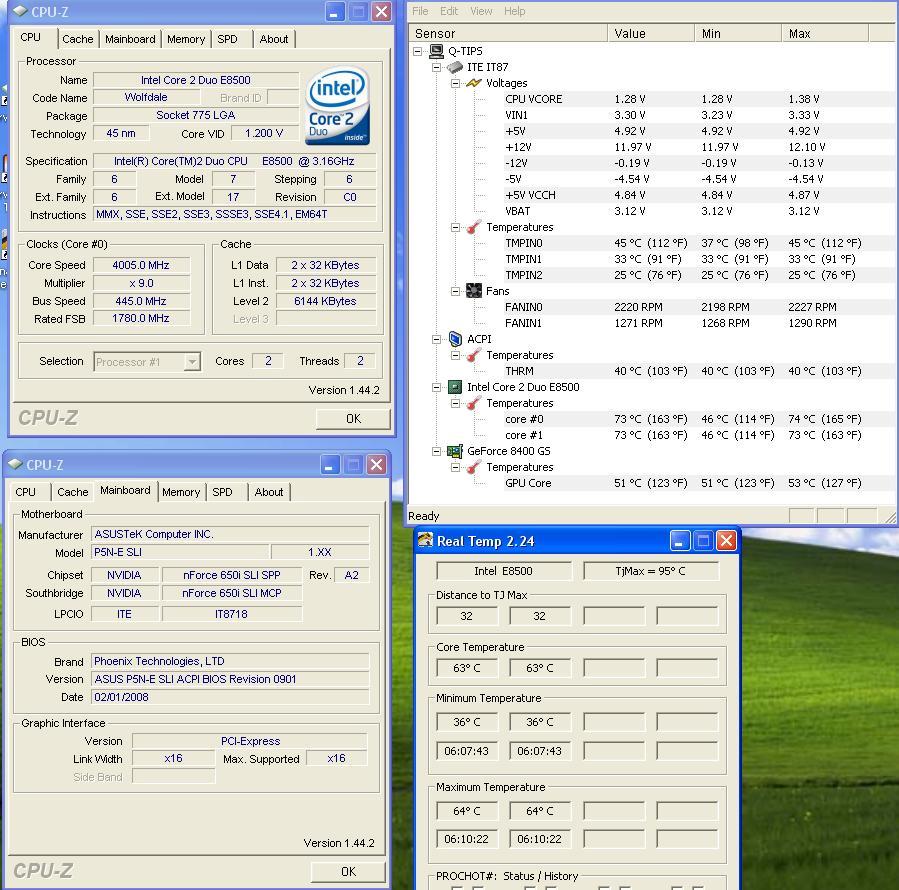Screen dimensions: 899x890
Task: Click the GeForce 8400 GS card icon
Action: [x=455, y=451]
